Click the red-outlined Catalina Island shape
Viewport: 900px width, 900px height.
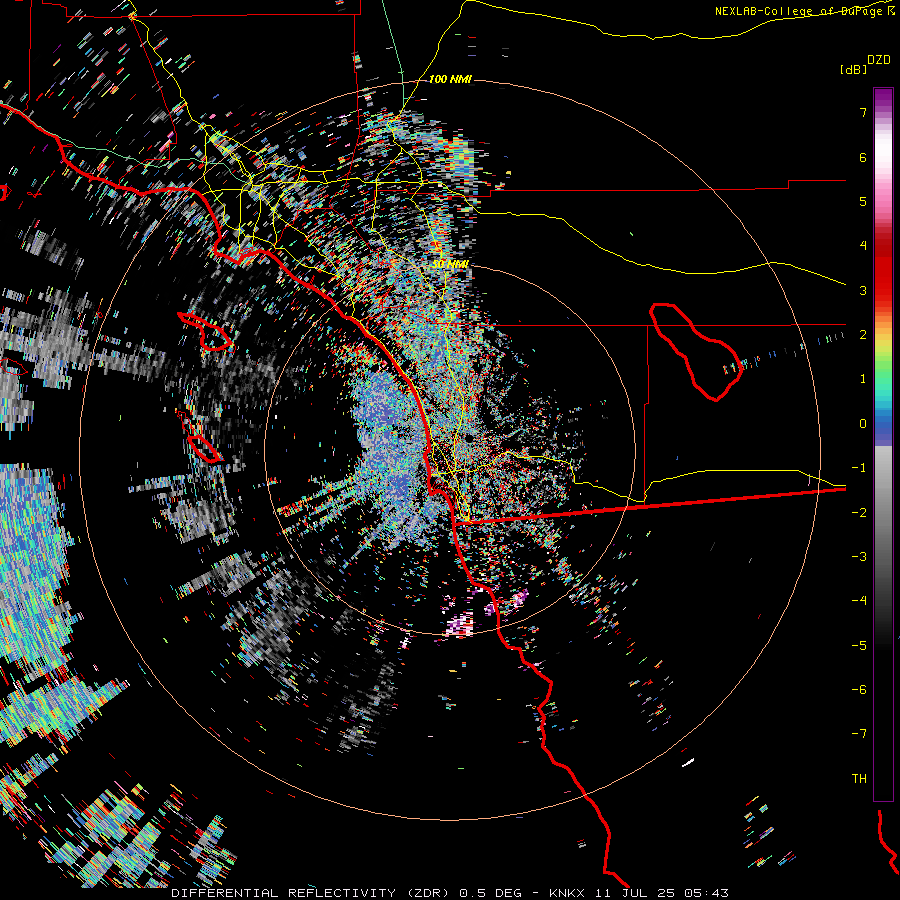(x=205, y=331)
